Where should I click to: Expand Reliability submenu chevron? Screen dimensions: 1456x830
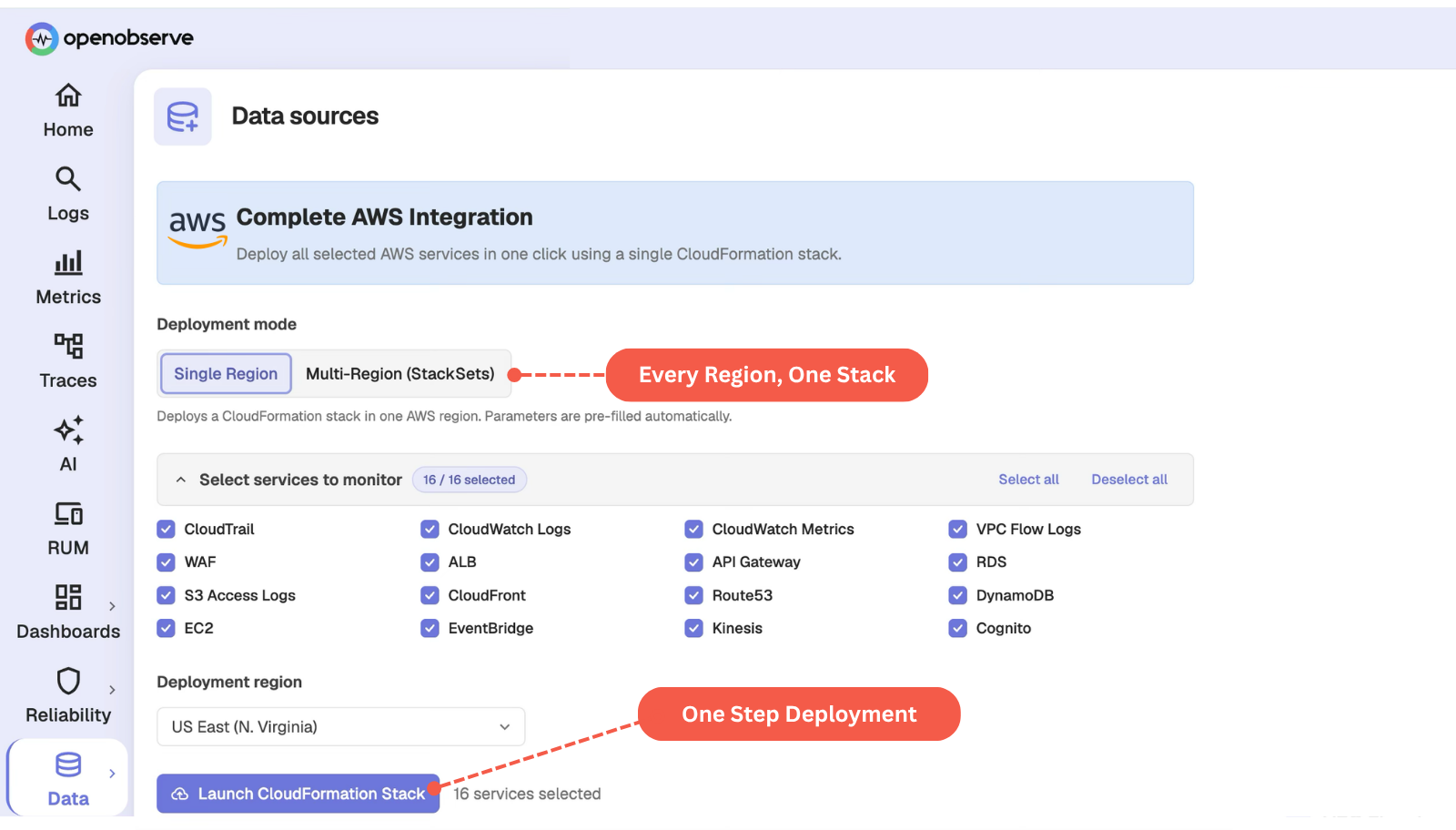pyautogui.click(x=112, y=690)
